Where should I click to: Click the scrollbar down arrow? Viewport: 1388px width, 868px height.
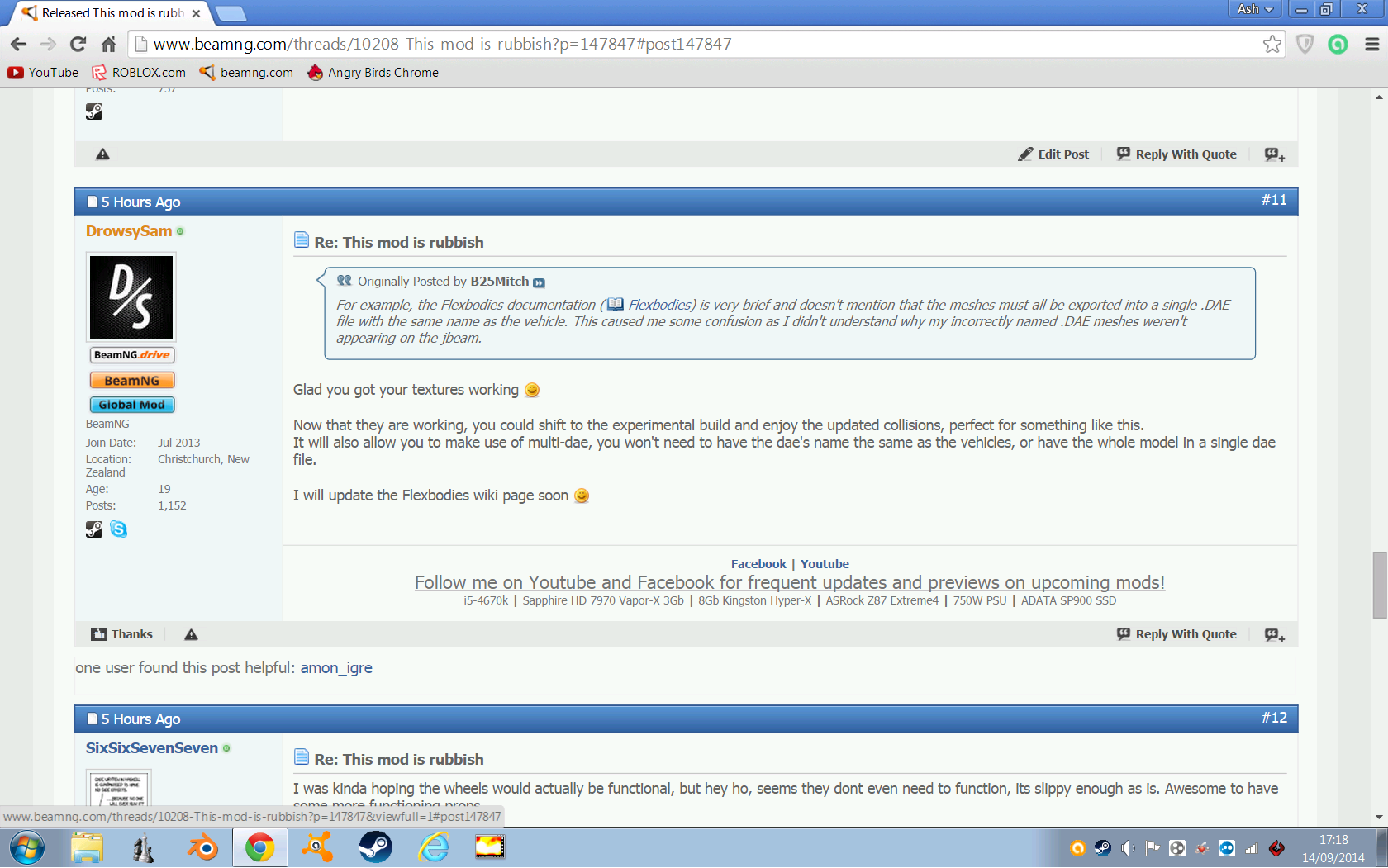[1380, 818]
